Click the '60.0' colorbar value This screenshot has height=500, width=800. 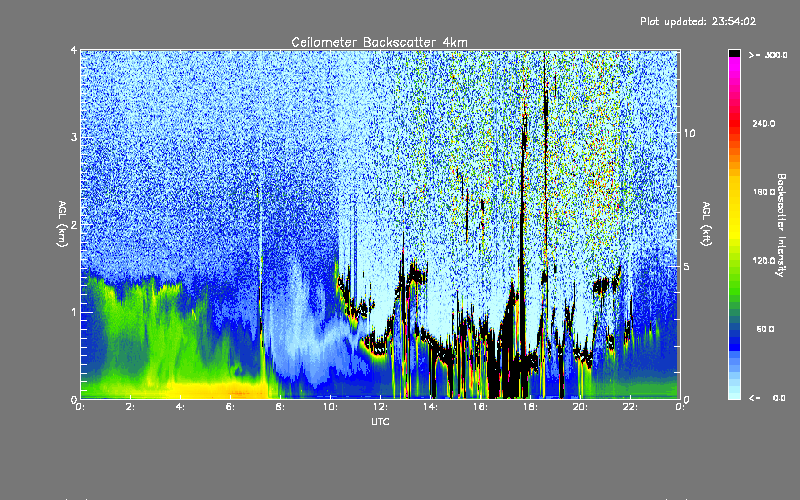click(765, 329)
